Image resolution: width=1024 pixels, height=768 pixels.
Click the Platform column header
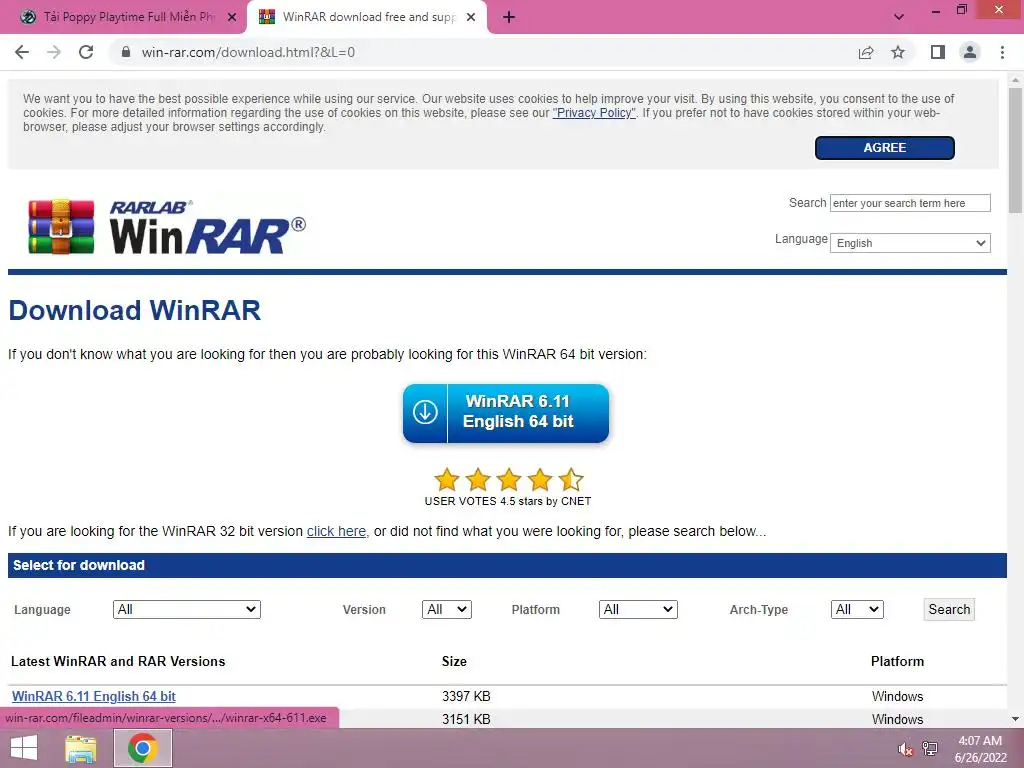897,662
